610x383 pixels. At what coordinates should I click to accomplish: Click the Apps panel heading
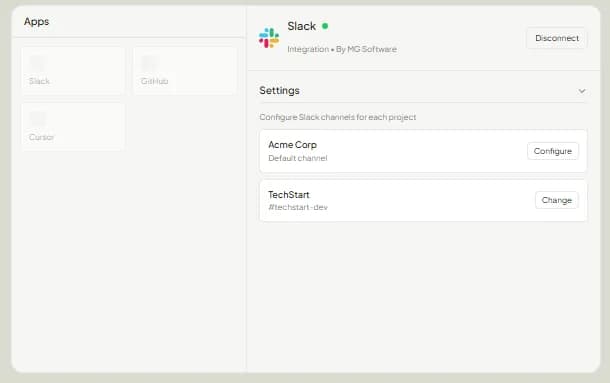pyautogui.click(x=37, y=22)
